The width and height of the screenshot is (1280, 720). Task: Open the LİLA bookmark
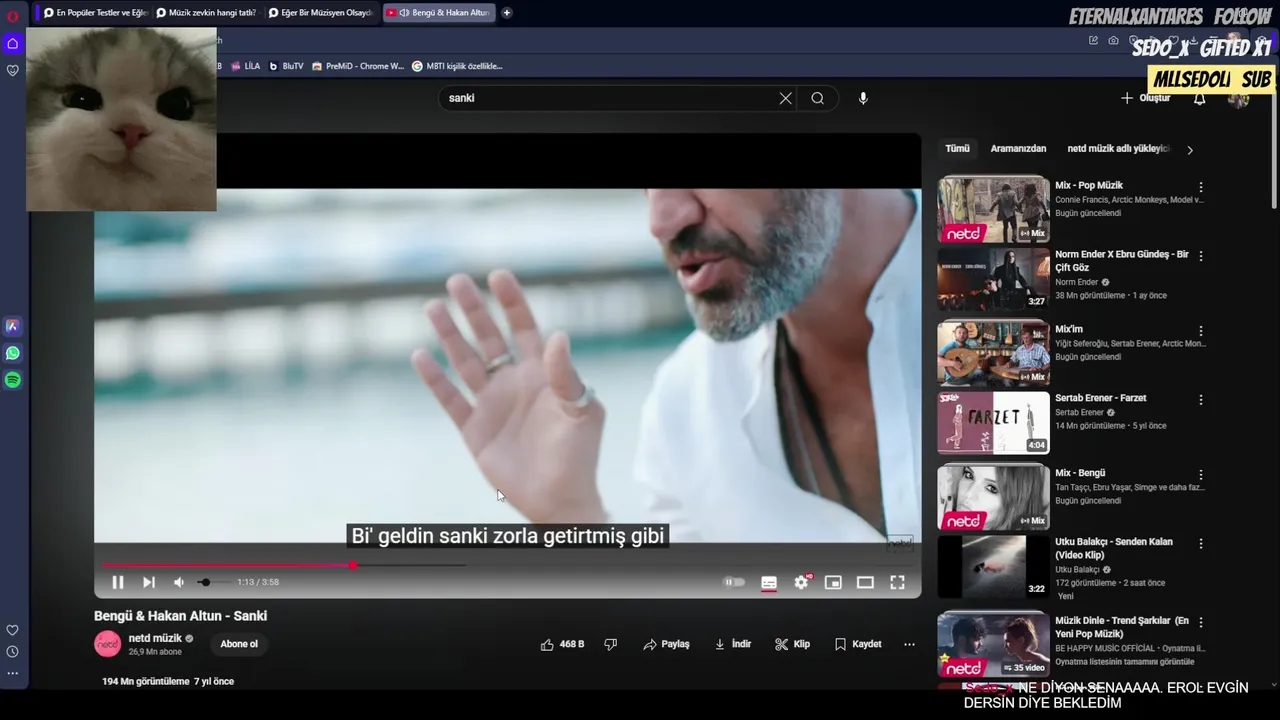click(245, 66)
